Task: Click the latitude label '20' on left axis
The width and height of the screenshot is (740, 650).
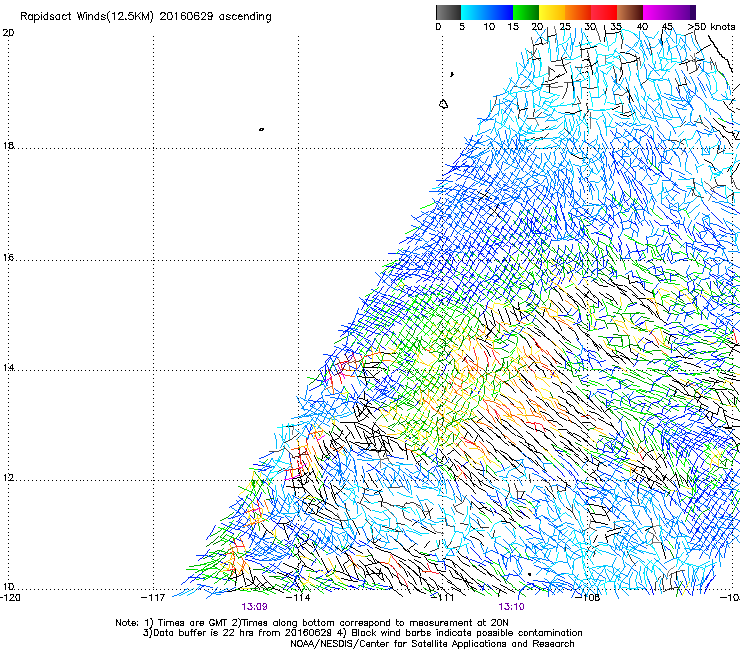Action: [x=8, y=33]
